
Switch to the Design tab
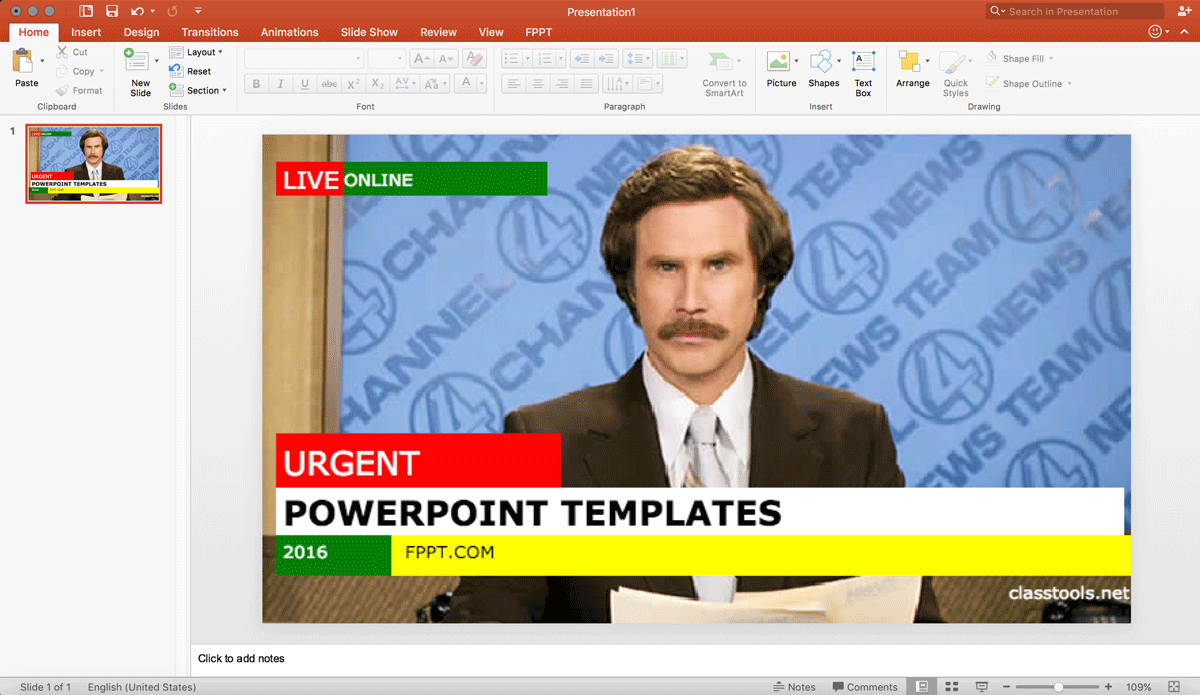(x=141, y=32)
